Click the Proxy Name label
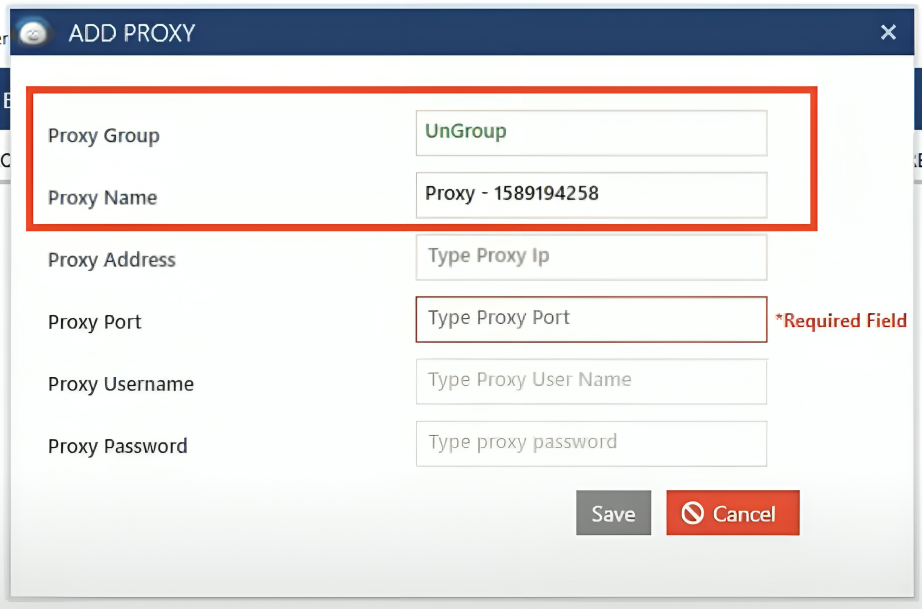Viewport: 922px width, 609px height. tap(102, 198)
